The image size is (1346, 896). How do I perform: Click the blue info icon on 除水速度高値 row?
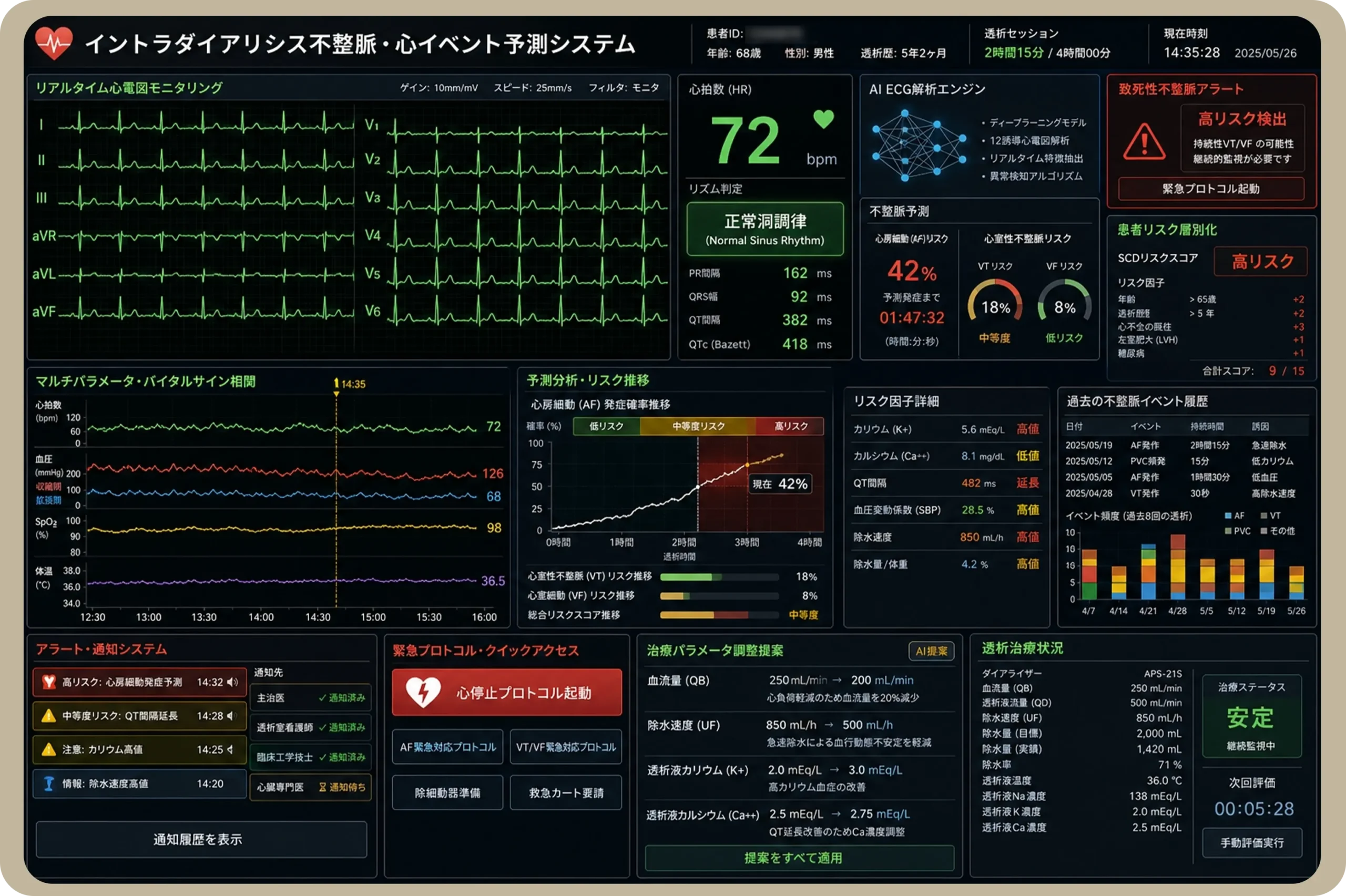[48, 784]
